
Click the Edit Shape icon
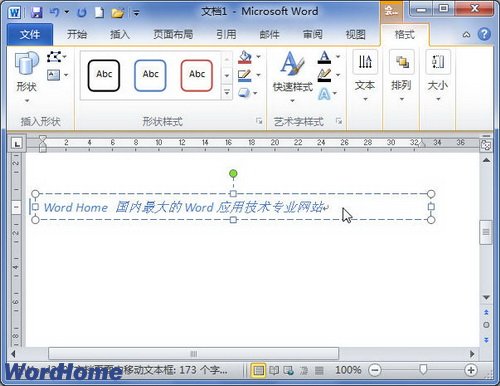54,57
